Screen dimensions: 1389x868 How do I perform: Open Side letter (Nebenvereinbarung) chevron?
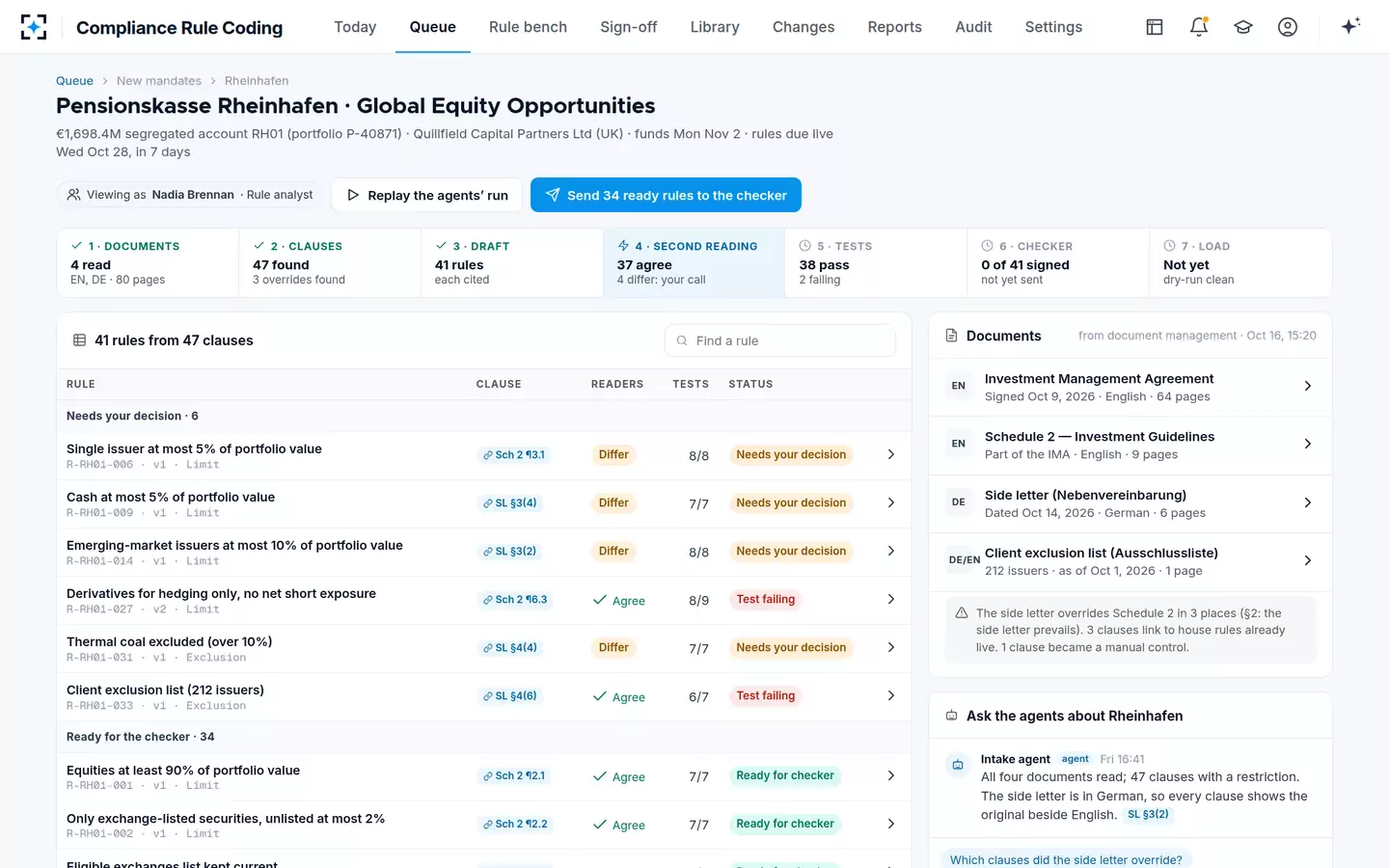[x=1308, y=502]
